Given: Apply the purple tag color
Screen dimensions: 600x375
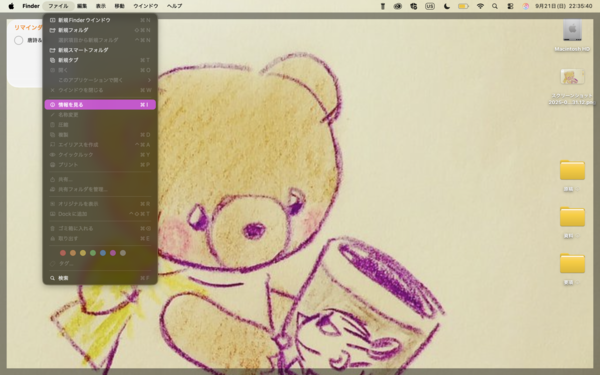Looking at the screenshot, I should click(x=112, y=253).
